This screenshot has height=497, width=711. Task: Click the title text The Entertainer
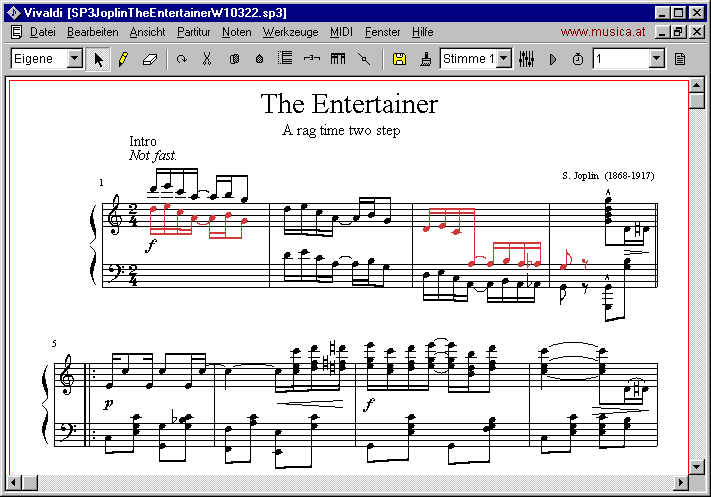point(349,104)
